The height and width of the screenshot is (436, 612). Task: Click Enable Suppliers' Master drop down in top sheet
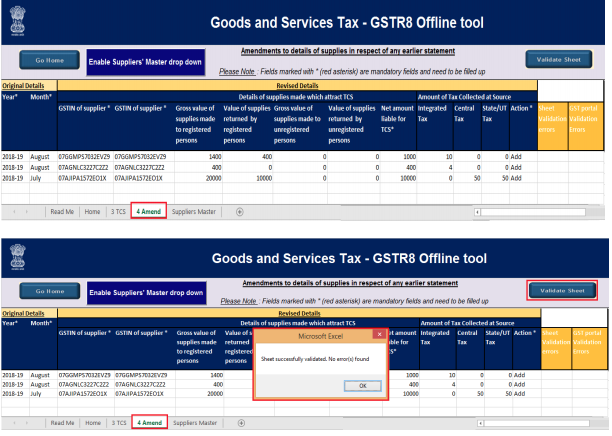coord(145,62)
